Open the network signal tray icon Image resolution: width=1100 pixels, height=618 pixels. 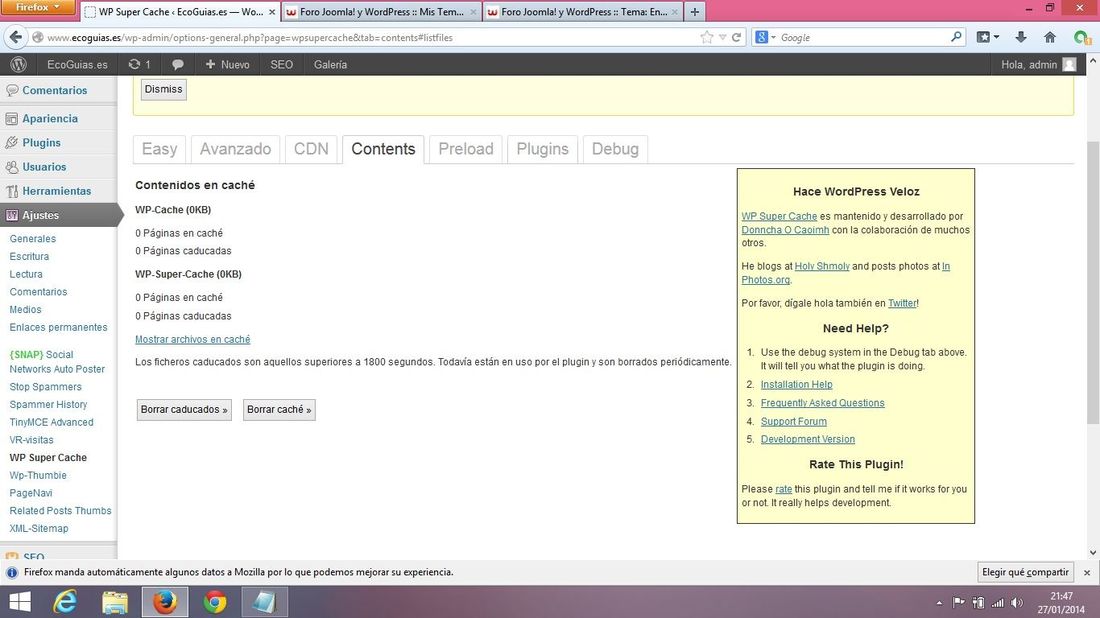[x=997, y=603]
